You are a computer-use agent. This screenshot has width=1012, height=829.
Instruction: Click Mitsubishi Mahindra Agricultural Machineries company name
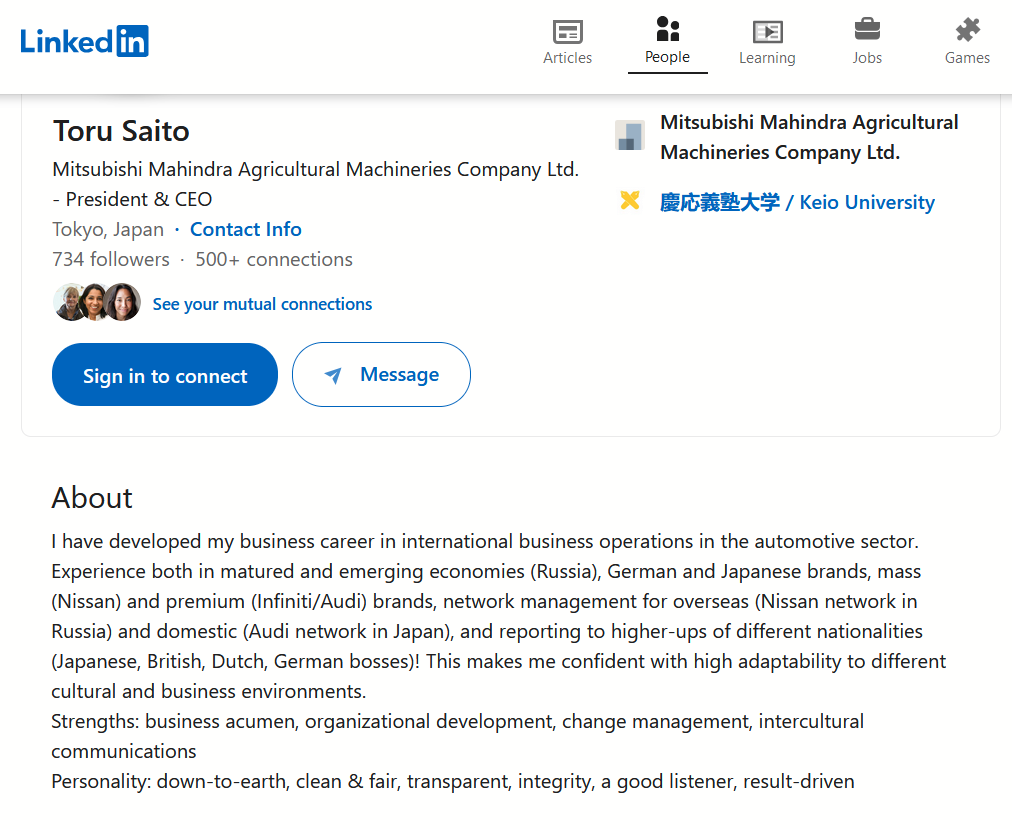pyautogui.click(x=809, y=137)
